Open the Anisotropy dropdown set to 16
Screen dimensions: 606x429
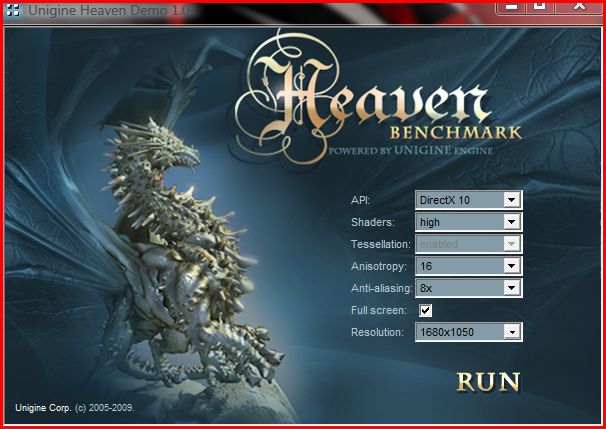point(469,266)
